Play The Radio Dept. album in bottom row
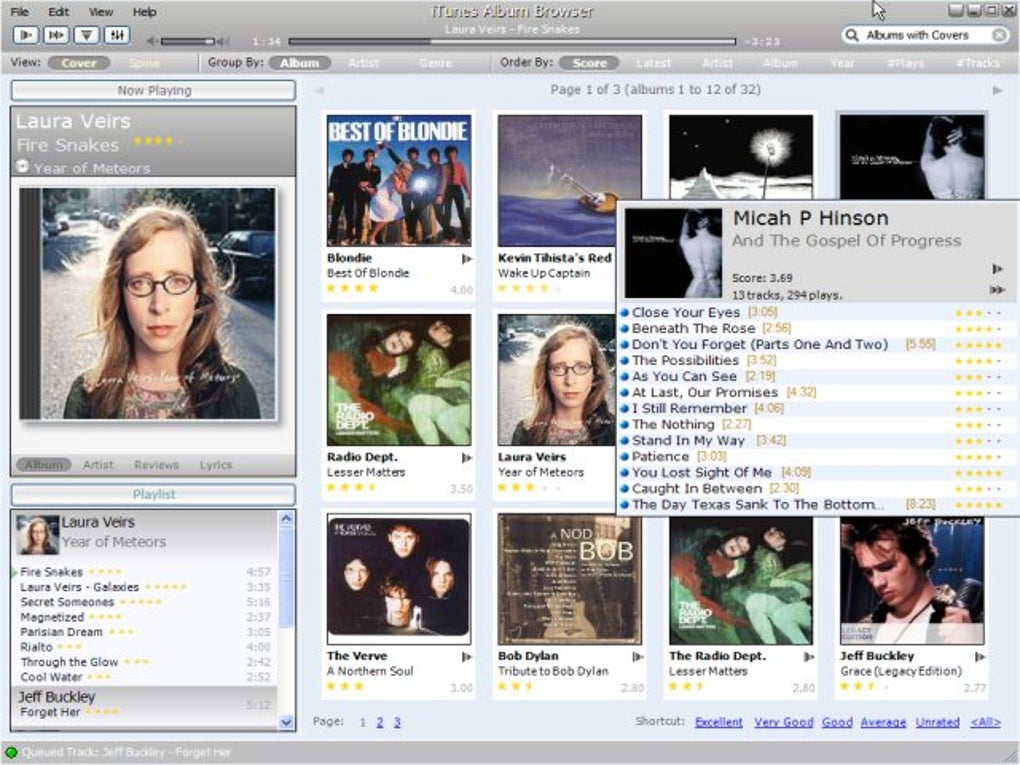Viewport: 1020px width, 765px height. pos(809,657)
